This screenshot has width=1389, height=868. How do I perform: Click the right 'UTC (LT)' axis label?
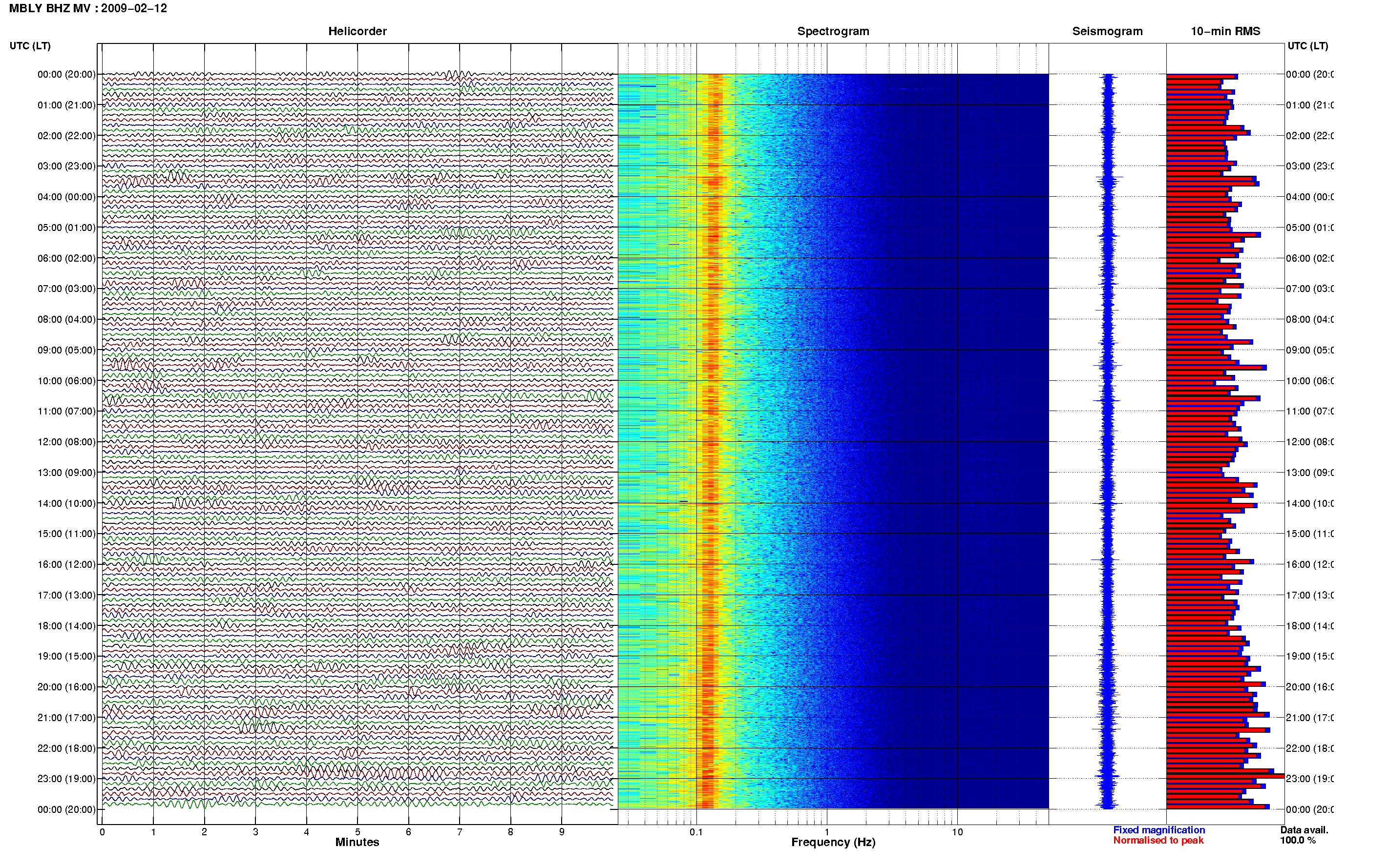point(1307,46)
